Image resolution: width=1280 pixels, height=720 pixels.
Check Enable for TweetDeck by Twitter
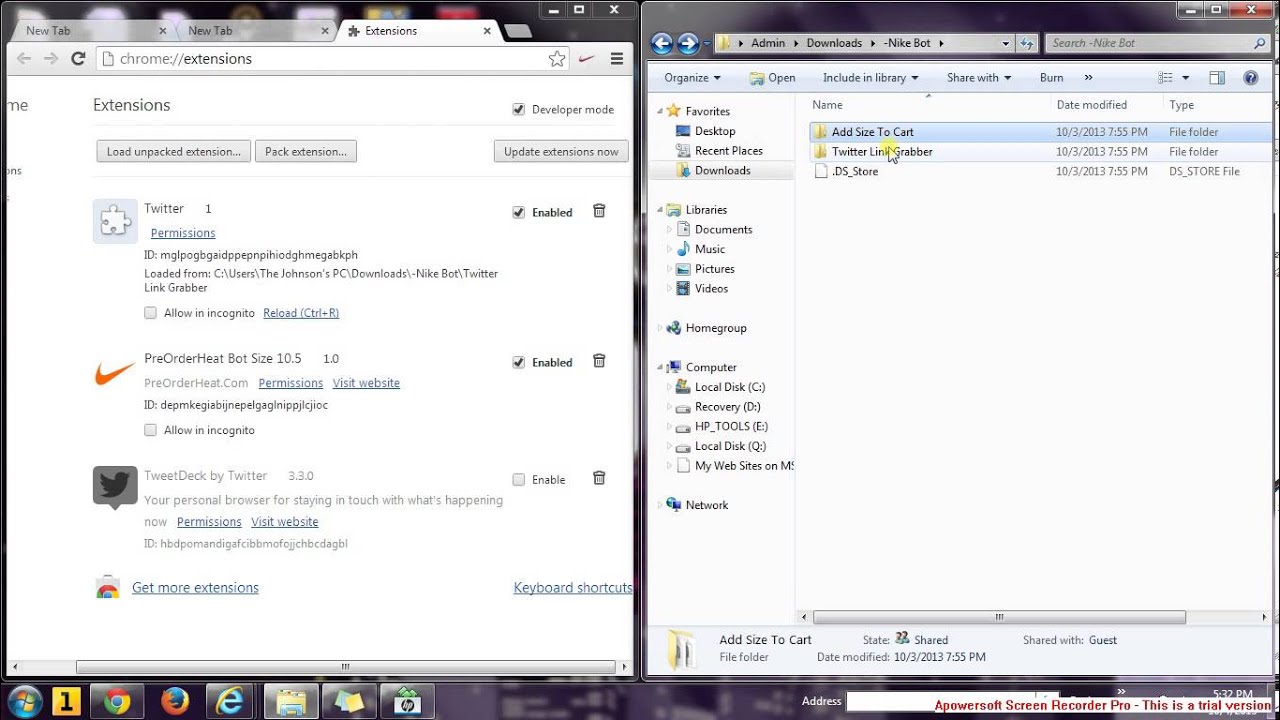coord(518,479)
